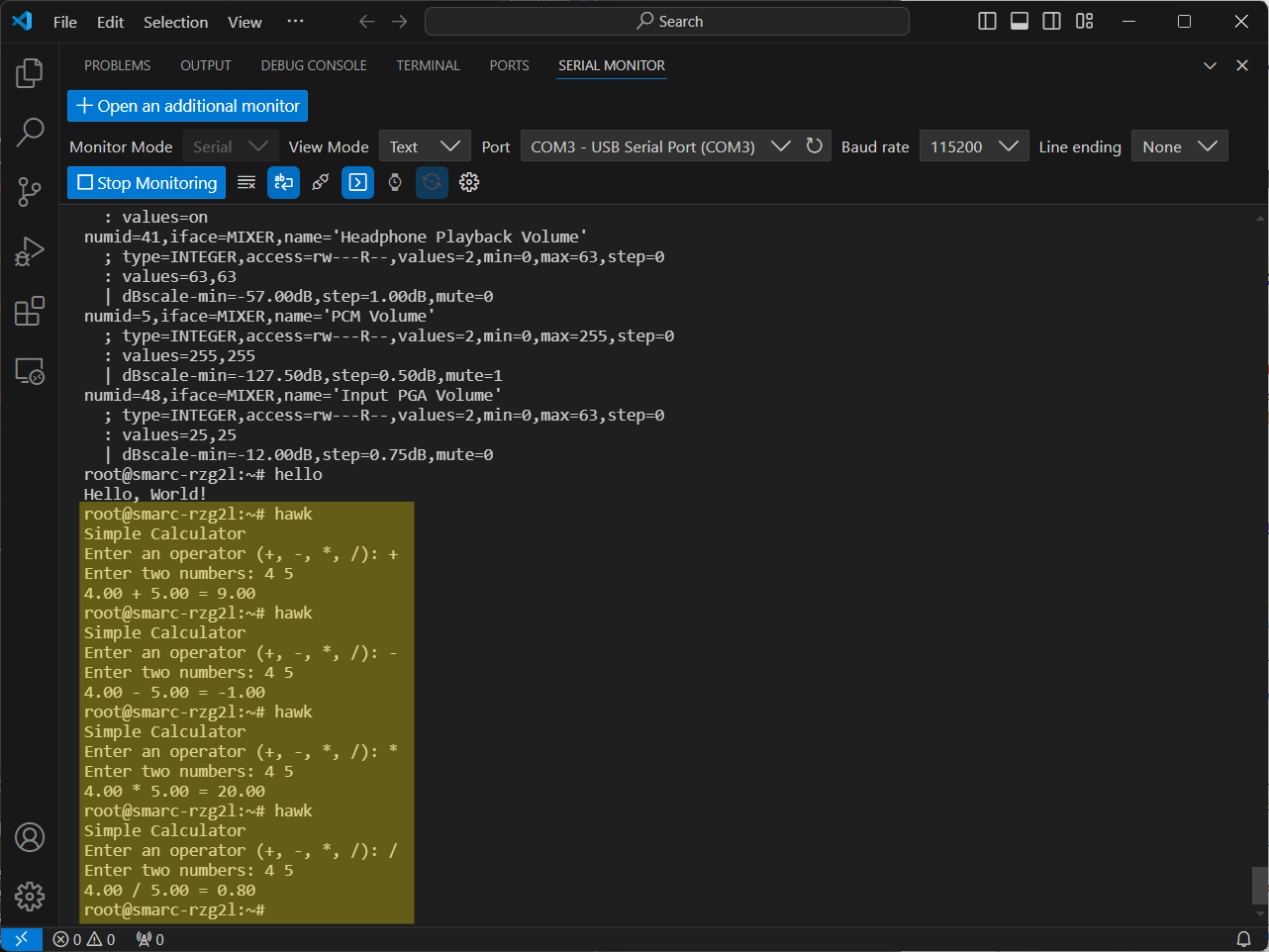Viewport: 1269px width, 952px height.
Task: Open serial monitor settings gear
Action: pos(469,182)
